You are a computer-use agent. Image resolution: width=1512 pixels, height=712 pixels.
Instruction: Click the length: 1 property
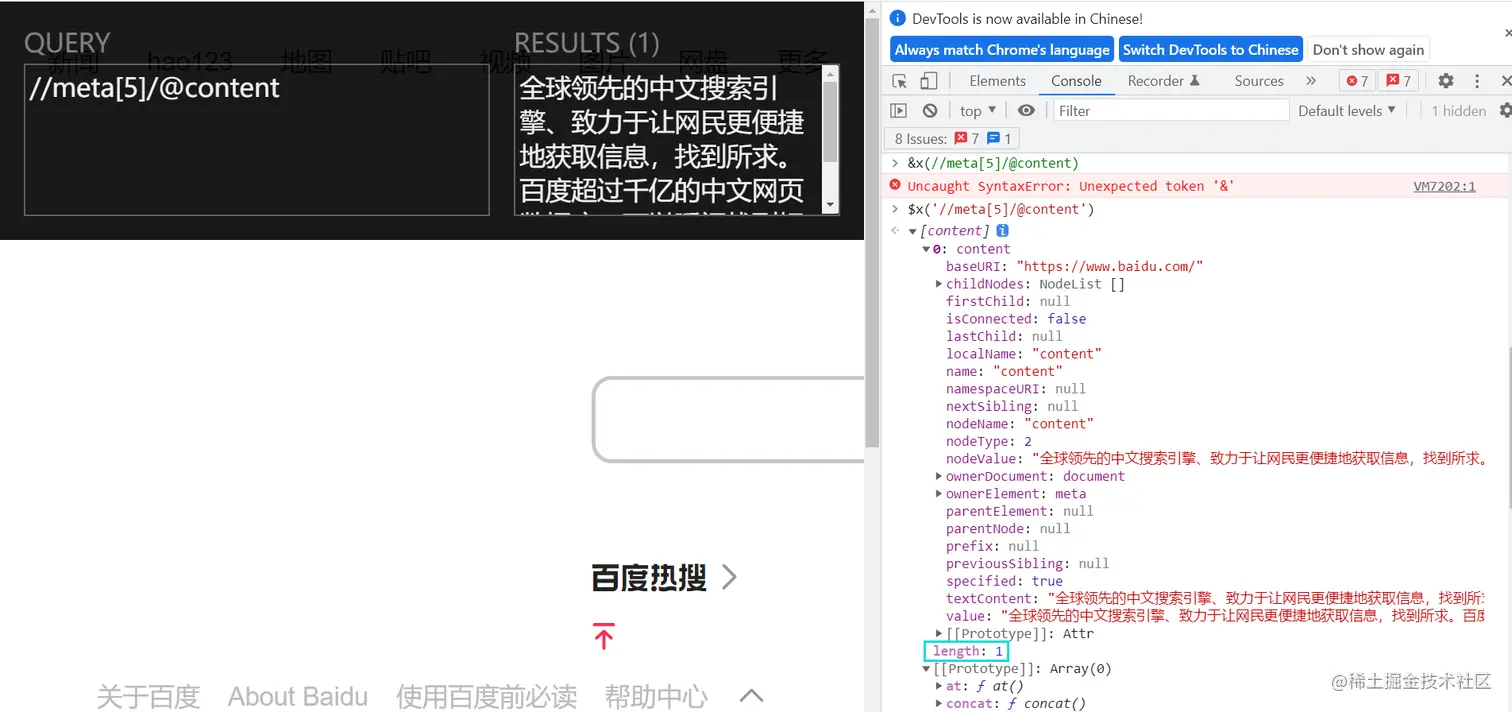point(967,651)
